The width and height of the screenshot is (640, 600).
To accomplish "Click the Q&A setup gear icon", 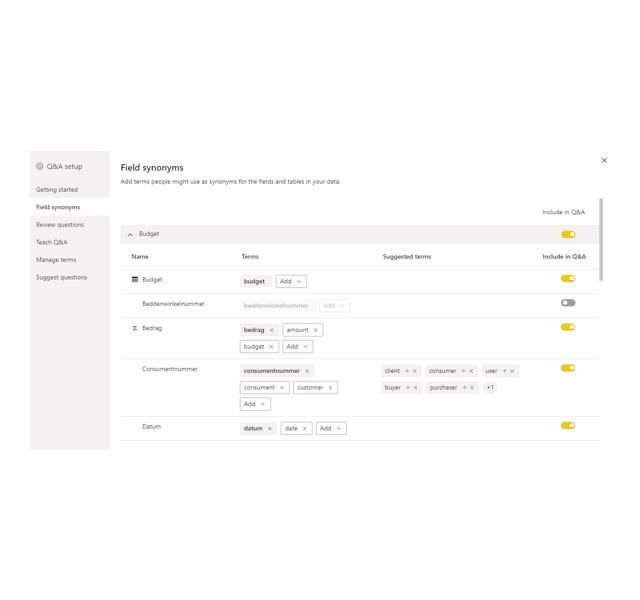I will click(x=40, y=166).
